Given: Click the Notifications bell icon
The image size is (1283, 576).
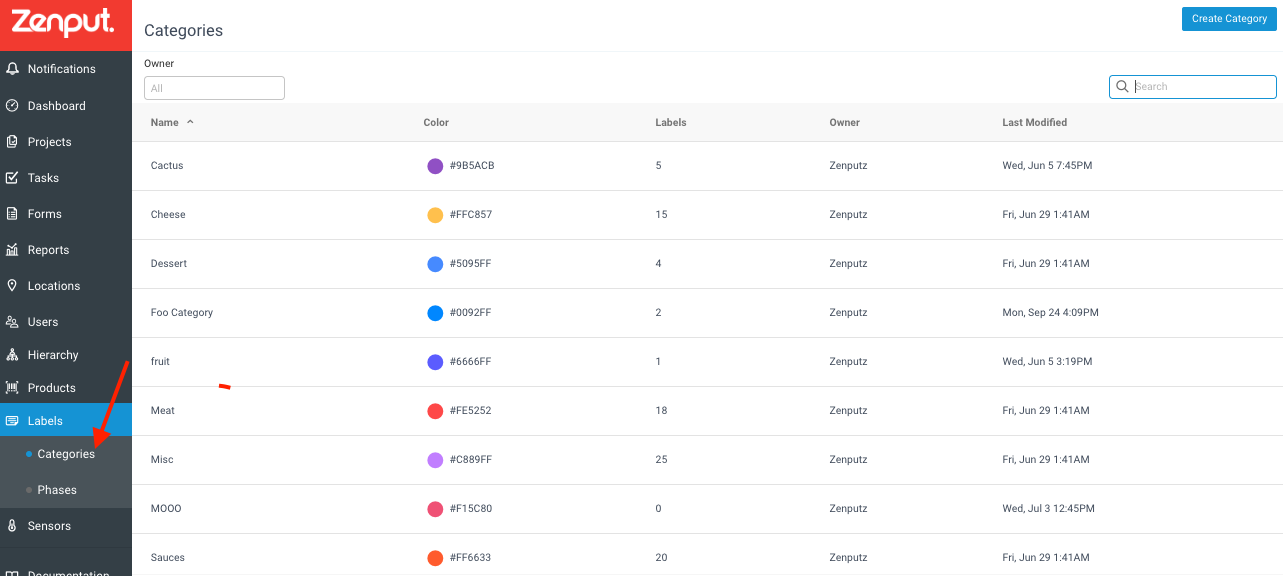Looking at the screenshot, I should point(12,69).
